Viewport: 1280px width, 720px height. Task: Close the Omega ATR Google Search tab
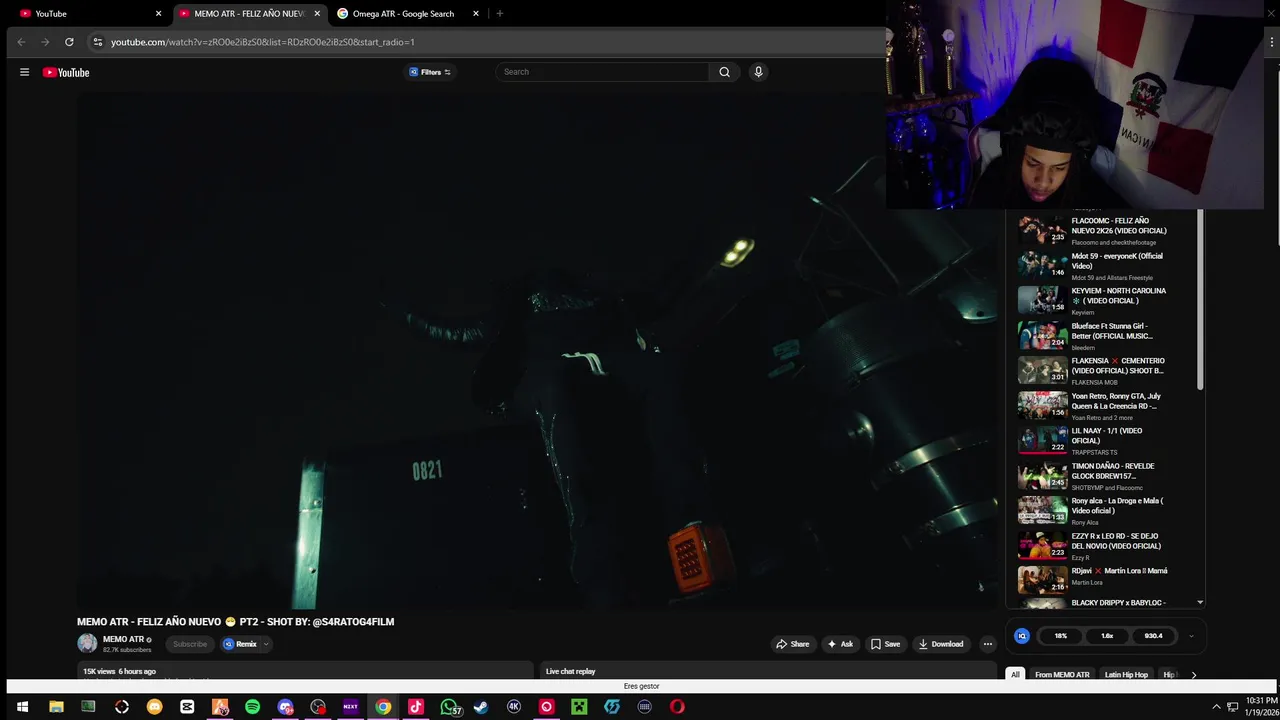point(476,14)
